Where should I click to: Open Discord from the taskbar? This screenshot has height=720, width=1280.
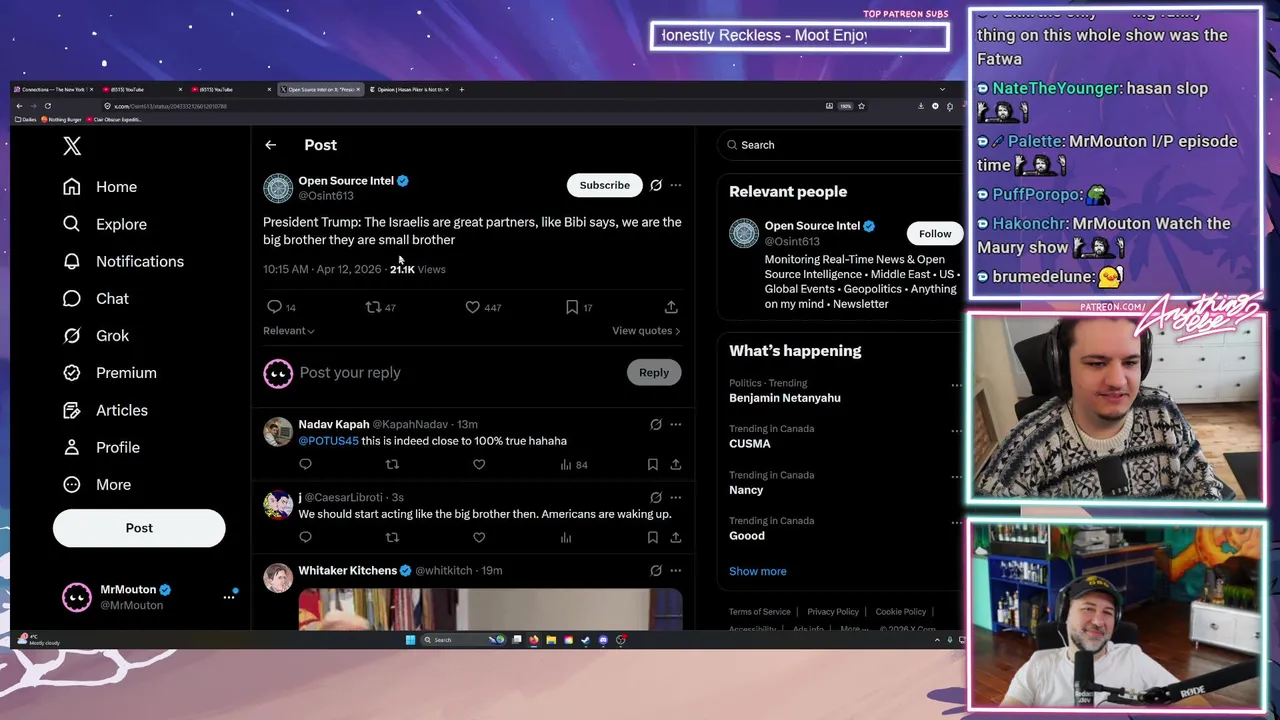(x=603, y=640)
